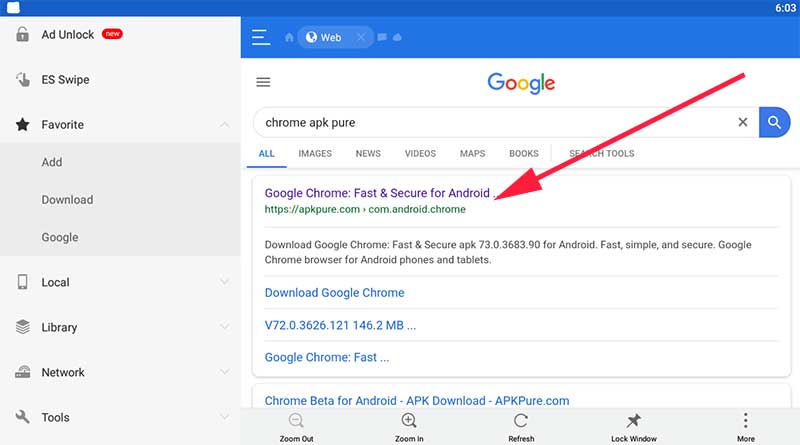Click the result description snippet text
This screenshot has height=445, width=800.
tap(508, 252)
